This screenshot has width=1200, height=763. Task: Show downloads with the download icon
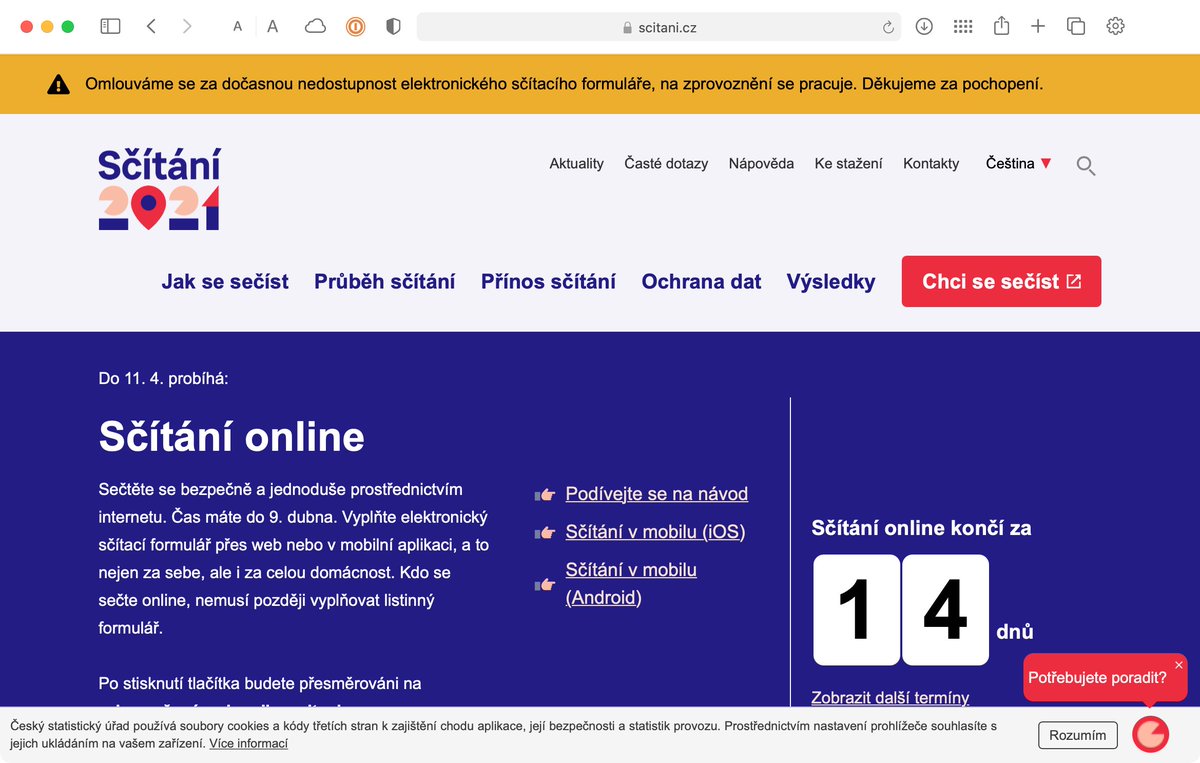924,27
